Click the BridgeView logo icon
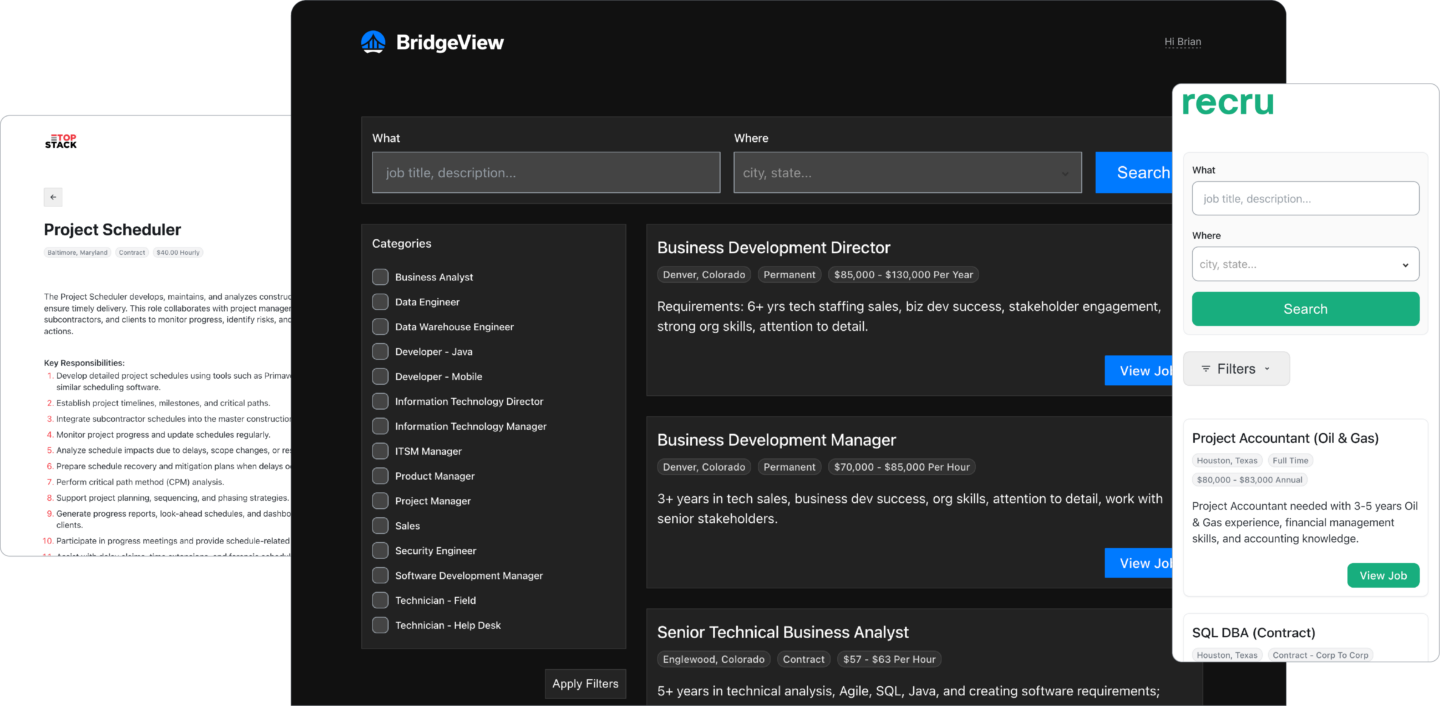1440x706 pixels. pyautogui.click(x=373, y=42)
